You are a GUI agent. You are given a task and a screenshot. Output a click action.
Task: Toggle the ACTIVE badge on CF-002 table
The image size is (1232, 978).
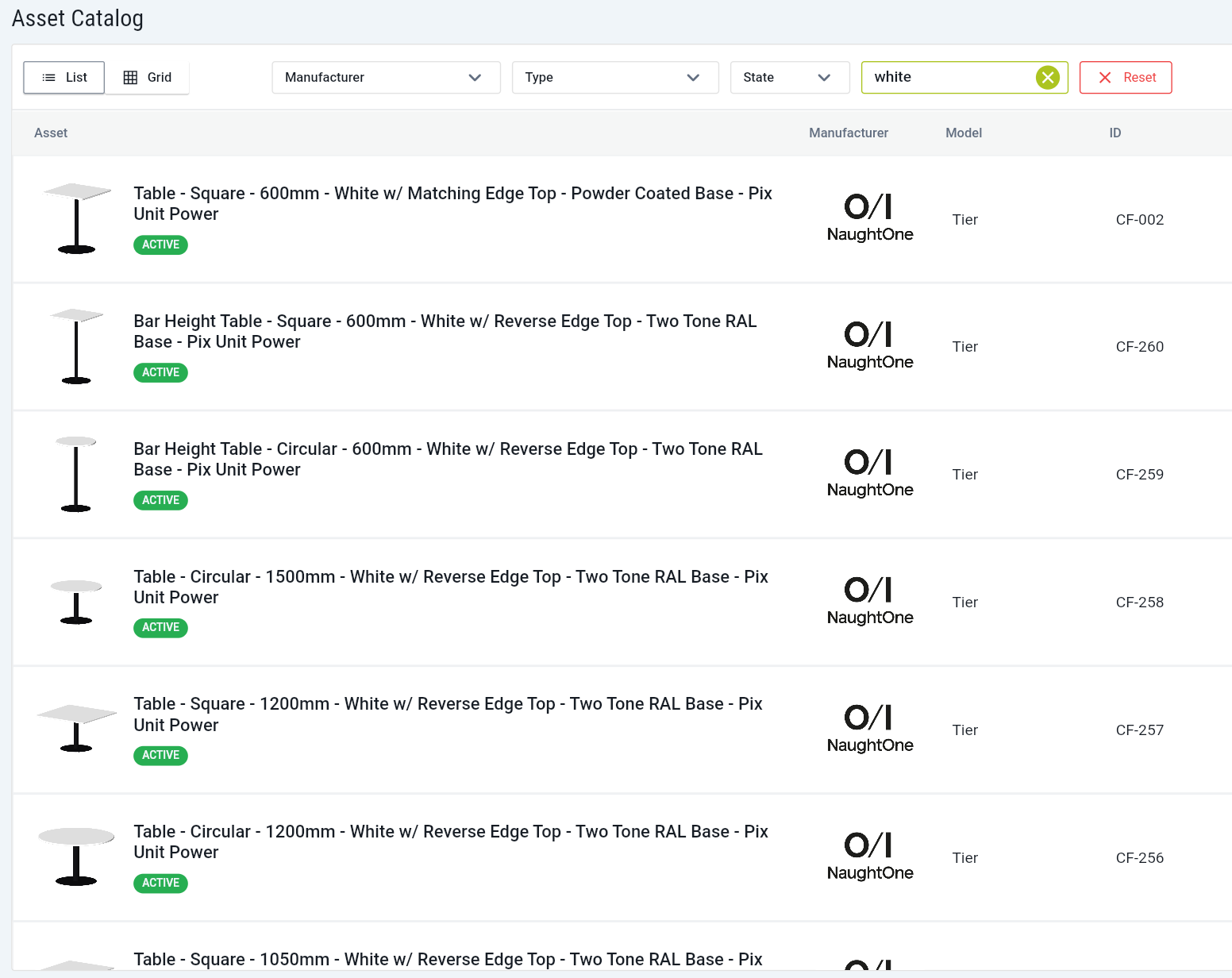[160, 244]
